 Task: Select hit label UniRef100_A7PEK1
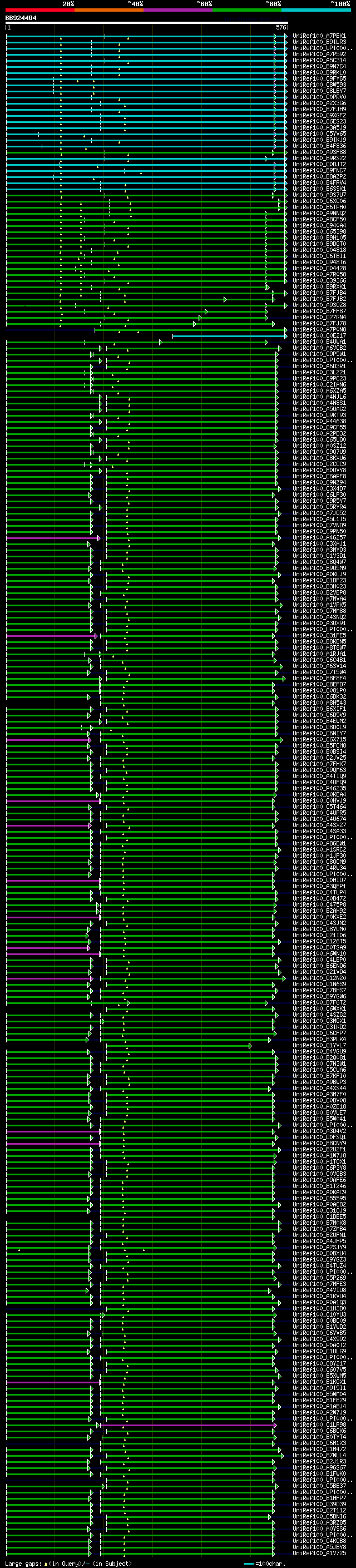click(319, 36)
